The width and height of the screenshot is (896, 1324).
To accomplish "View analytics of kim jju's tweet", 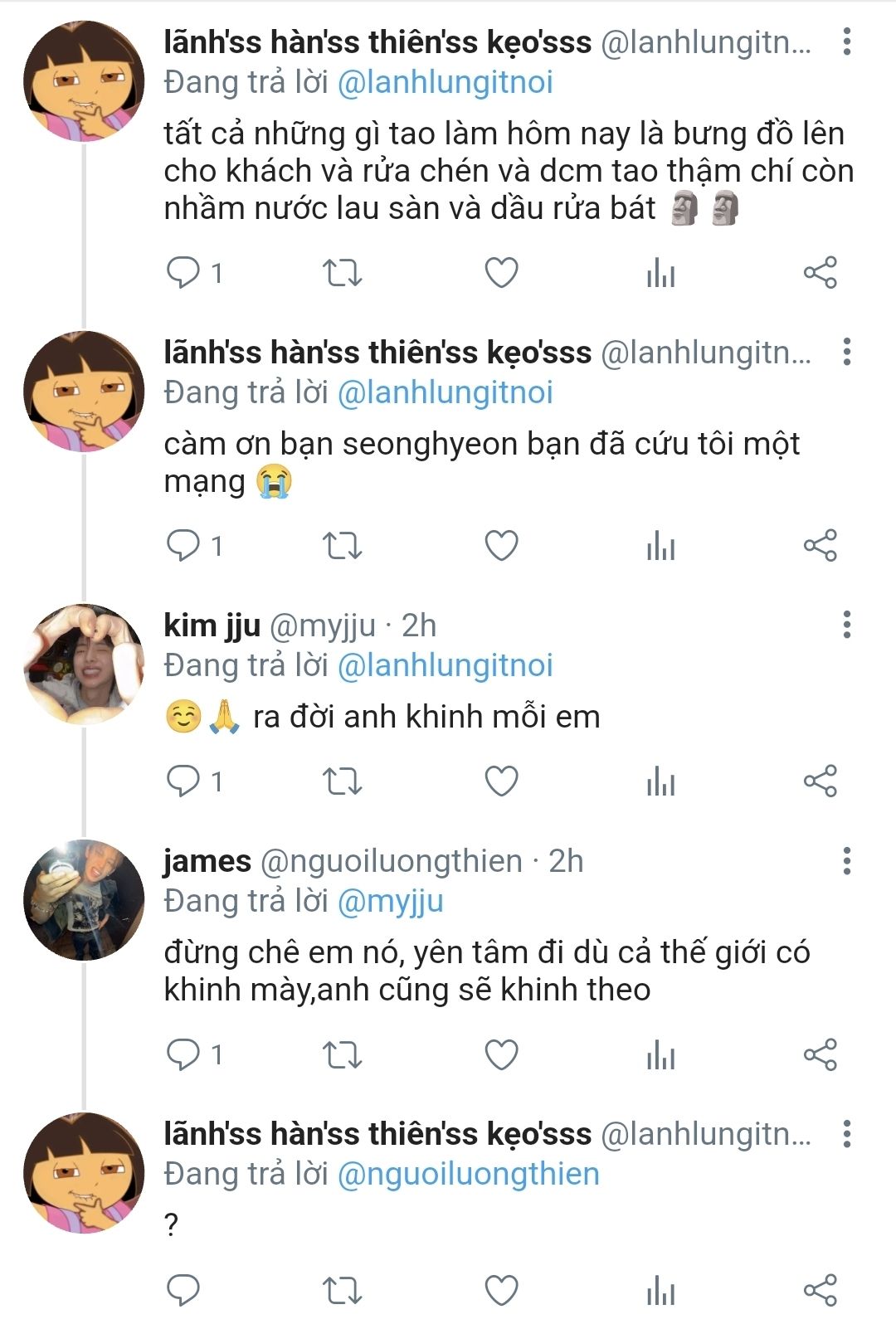I will [661, 781].
